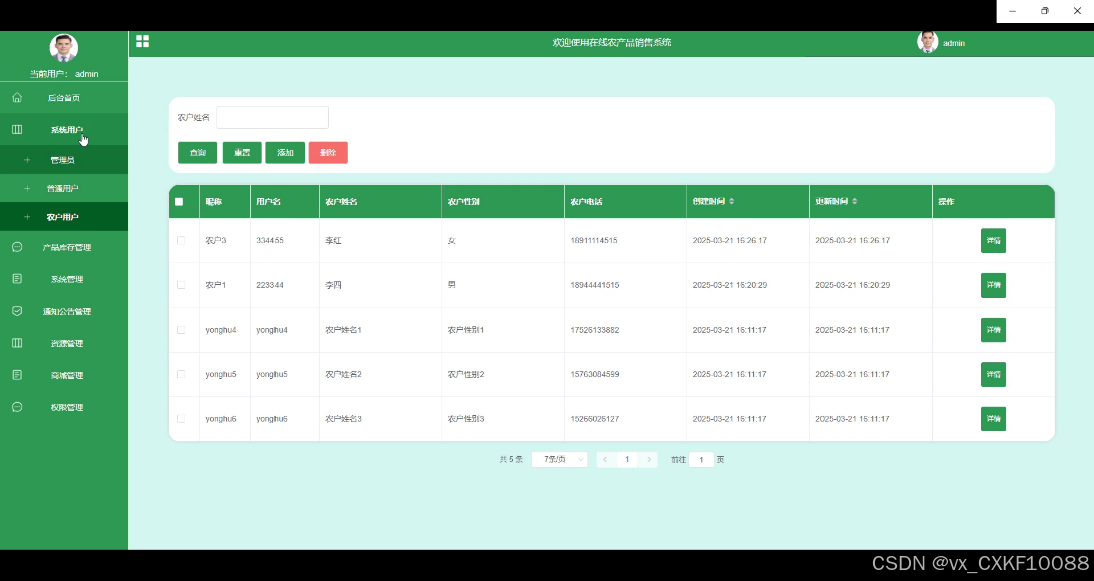Click the red 删除 delete button
The height and width of the screenshot is (581, 1094).
(x=328, y=152)
